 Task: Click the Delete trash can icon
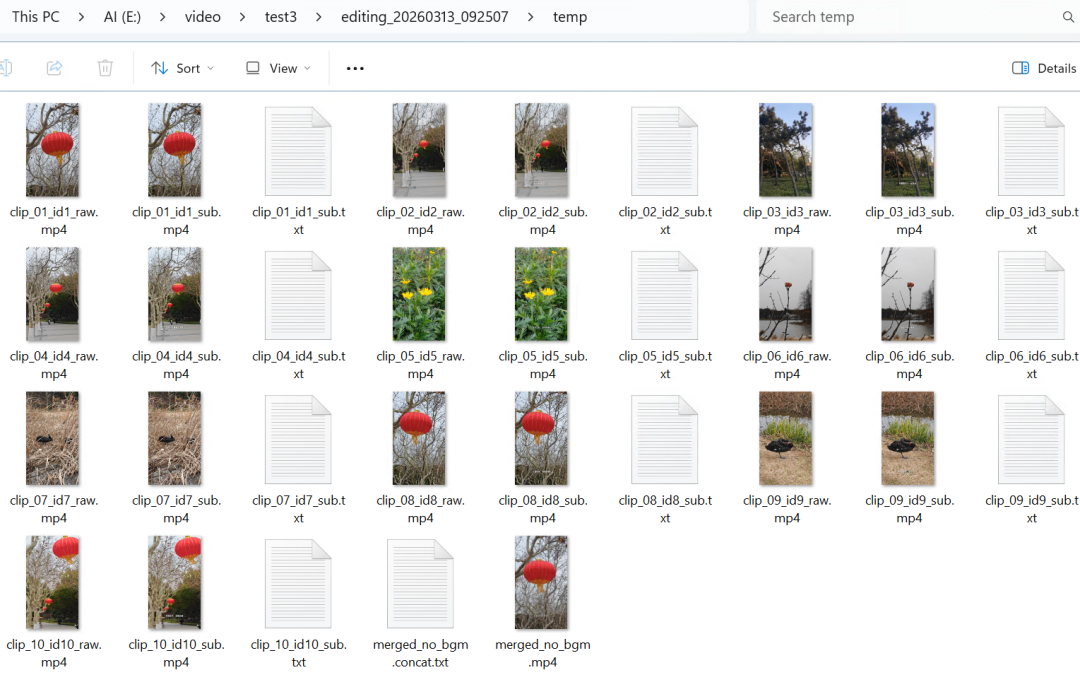point(105,68)
